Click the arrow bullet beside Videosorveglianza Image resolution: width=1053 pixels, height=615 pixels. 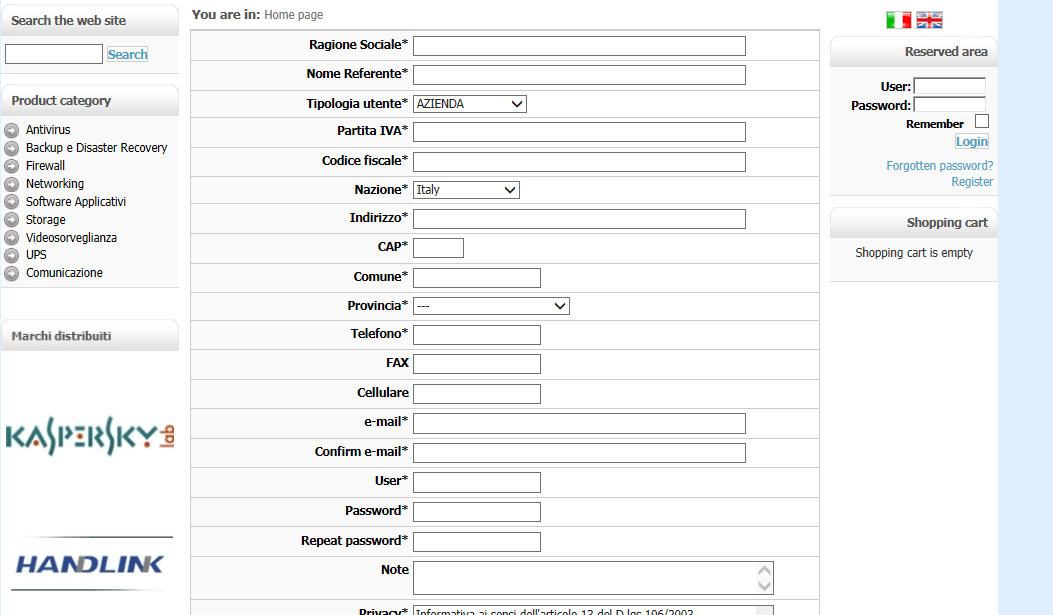11,238
